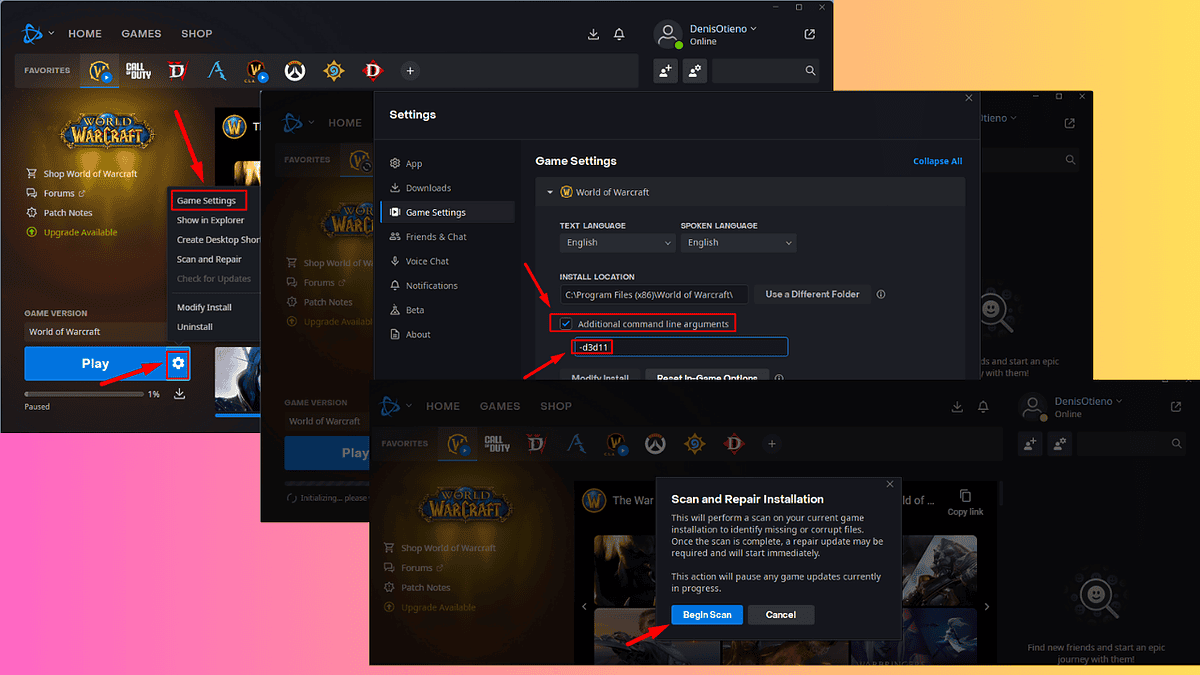
Task: Open game options gear next to Play button
Action: 176,363
